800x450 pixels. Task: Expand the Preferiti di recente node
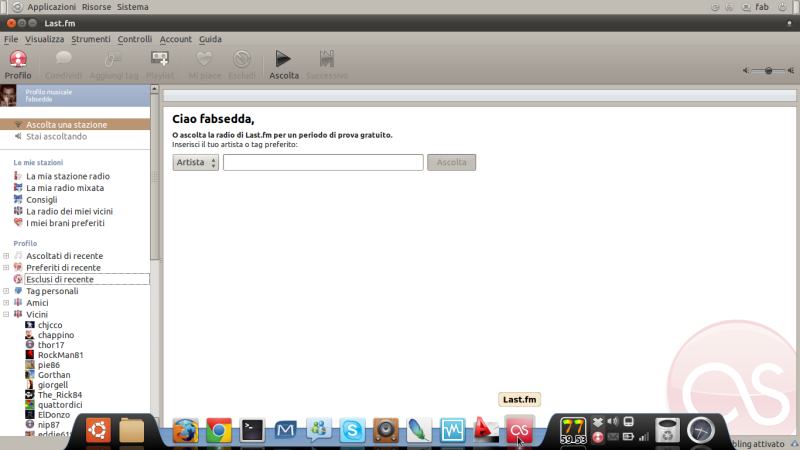pyautogui.click(x=6, y=267)
